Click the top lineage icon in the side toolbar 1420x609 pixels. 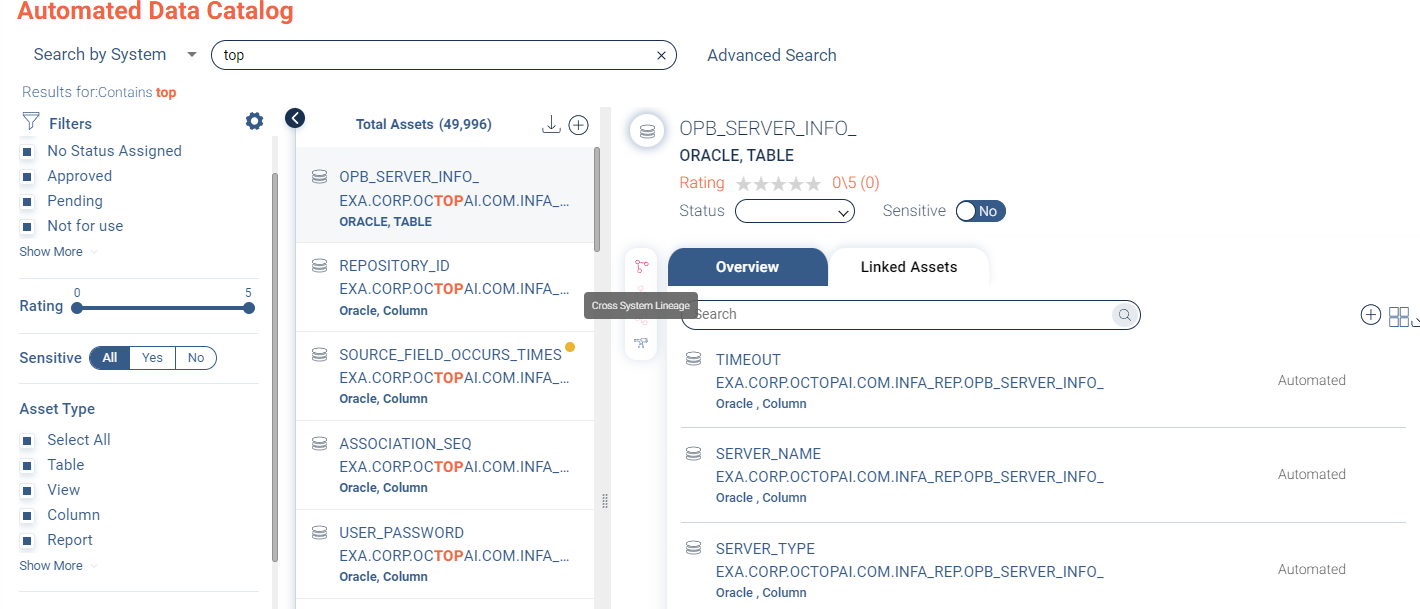tap(641, 266)
